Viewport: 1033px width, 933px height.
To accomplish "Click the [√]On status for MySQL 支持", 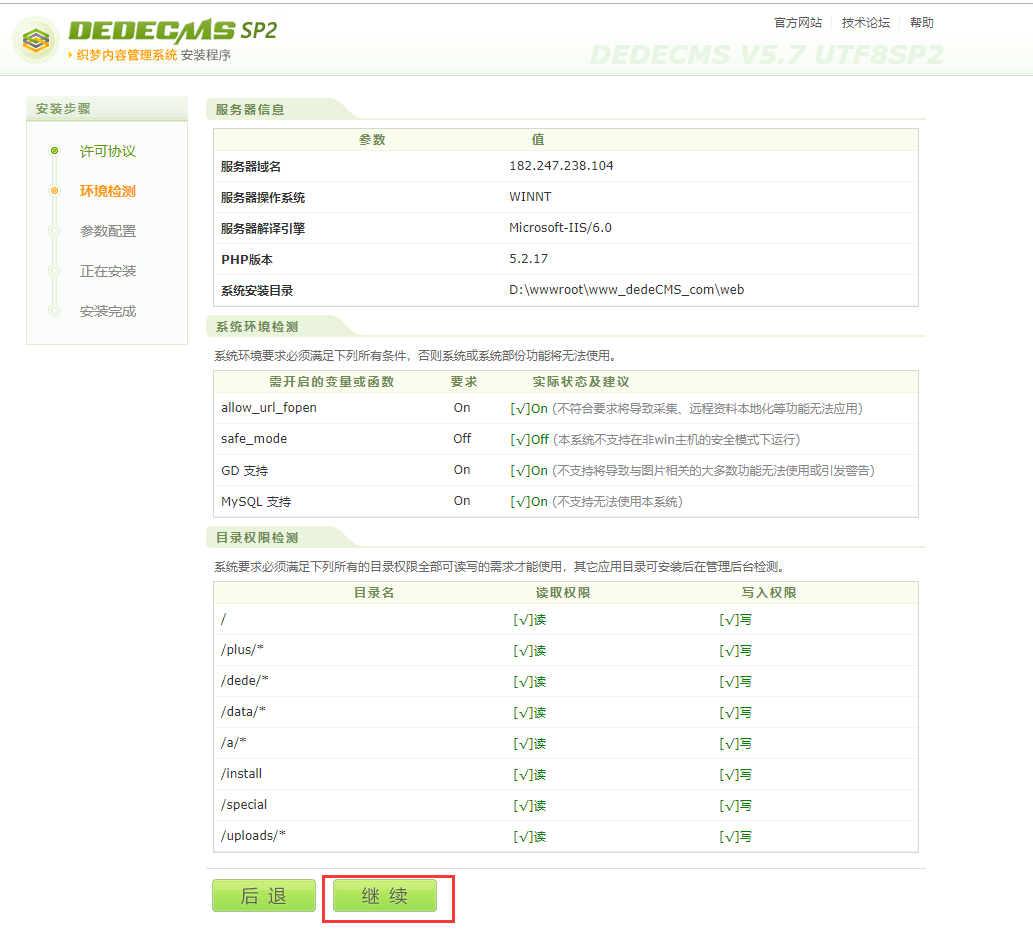I will (529, 501).
